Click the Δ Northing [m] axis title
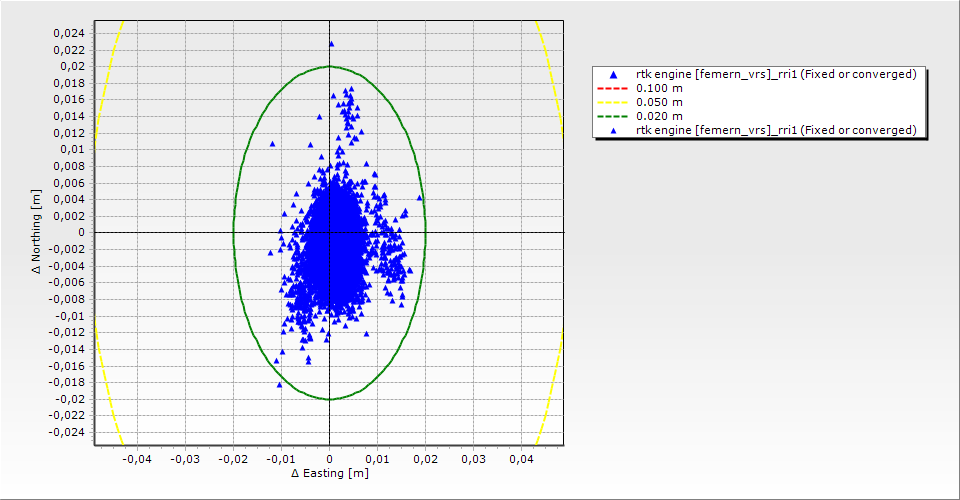This screenshot has height=500, width=960. coord(36,232)
